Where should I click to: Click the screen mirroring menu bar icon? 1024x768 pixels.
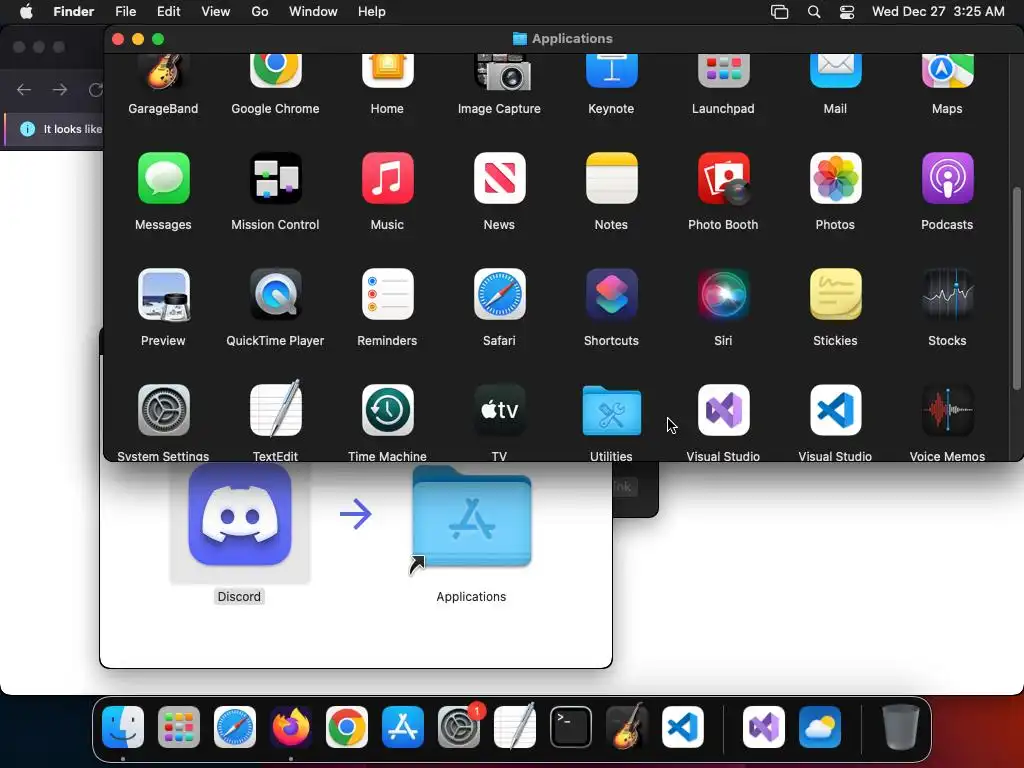point(780,12)
